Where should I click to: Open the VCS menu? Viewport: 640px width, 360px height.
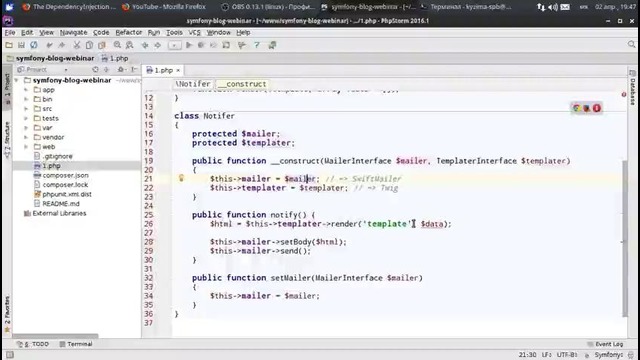click(x=194, y=32)
